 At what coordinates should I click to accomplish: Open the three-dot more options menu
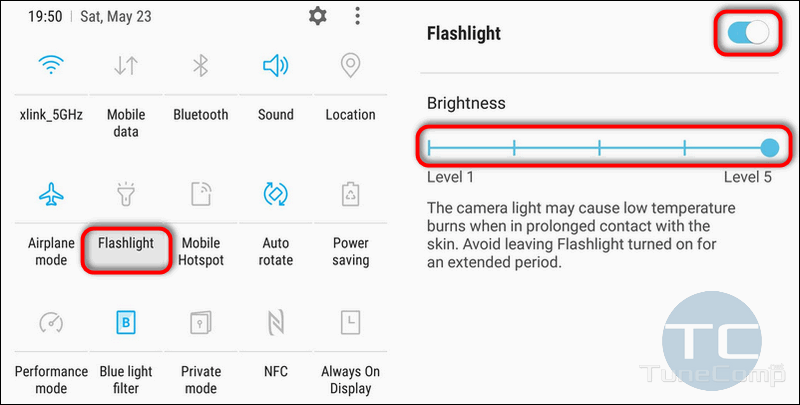point(358,16)
